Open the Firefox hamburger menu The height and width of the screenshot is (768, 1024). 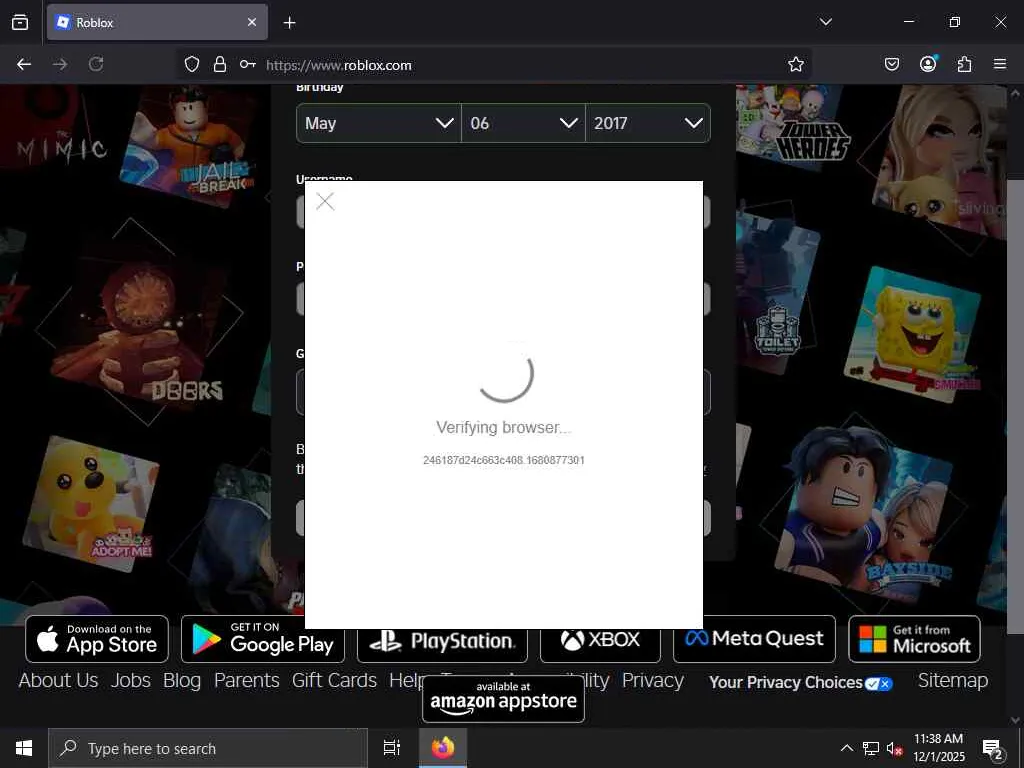pyautogui.click(x=1000, y=64)
